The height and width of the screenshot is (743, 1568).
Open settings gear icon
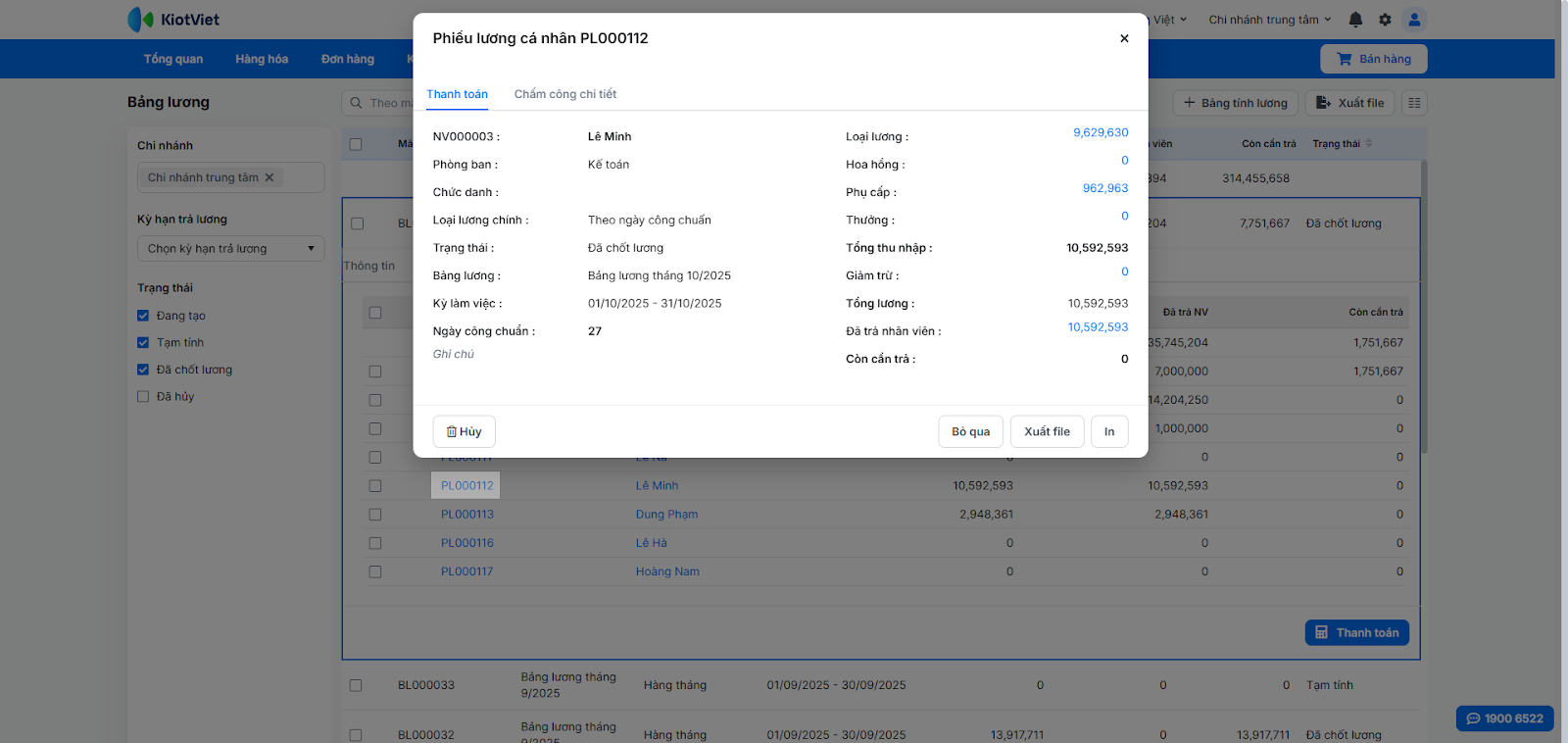click(1385, 20)
